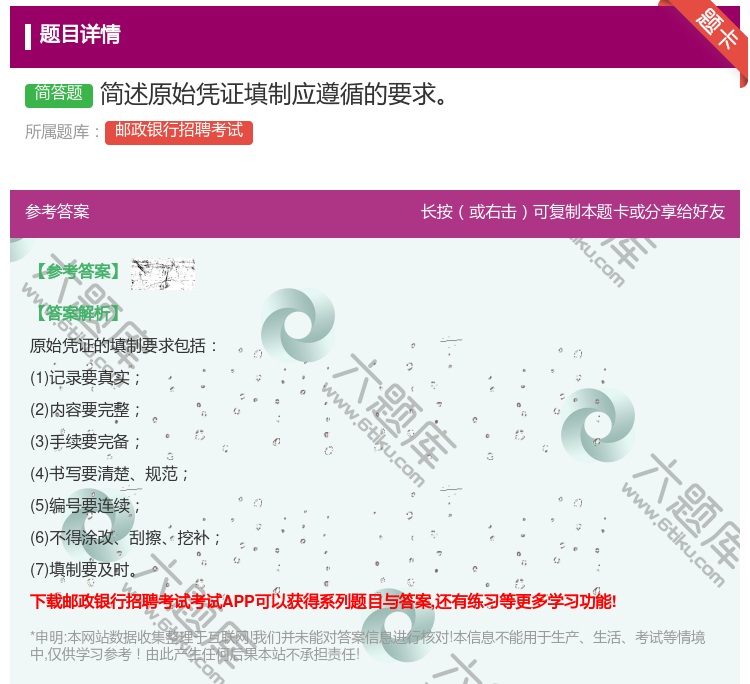Click the 所属题库 label
Image resolution: width=750 pixels, height=684 pixels.
pyautogui.click(x=62, y=132)
